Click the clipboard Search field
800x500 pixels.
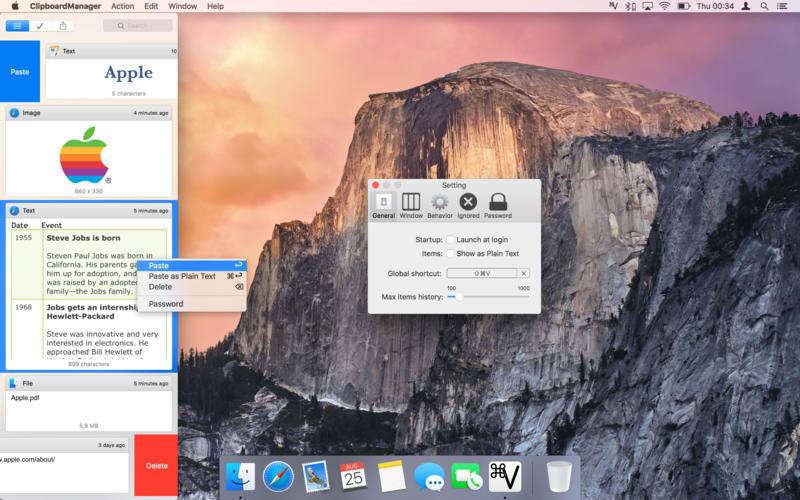pos(137,26)
